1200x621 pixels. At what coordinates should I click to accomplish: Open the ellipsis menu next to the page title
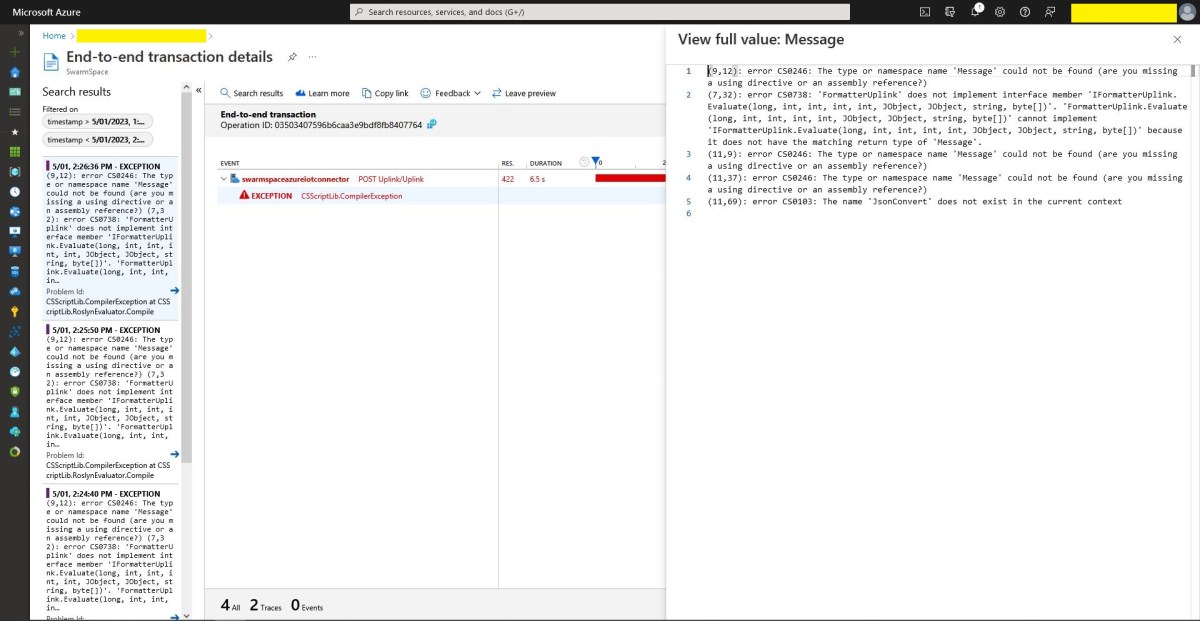pos(312,57)
